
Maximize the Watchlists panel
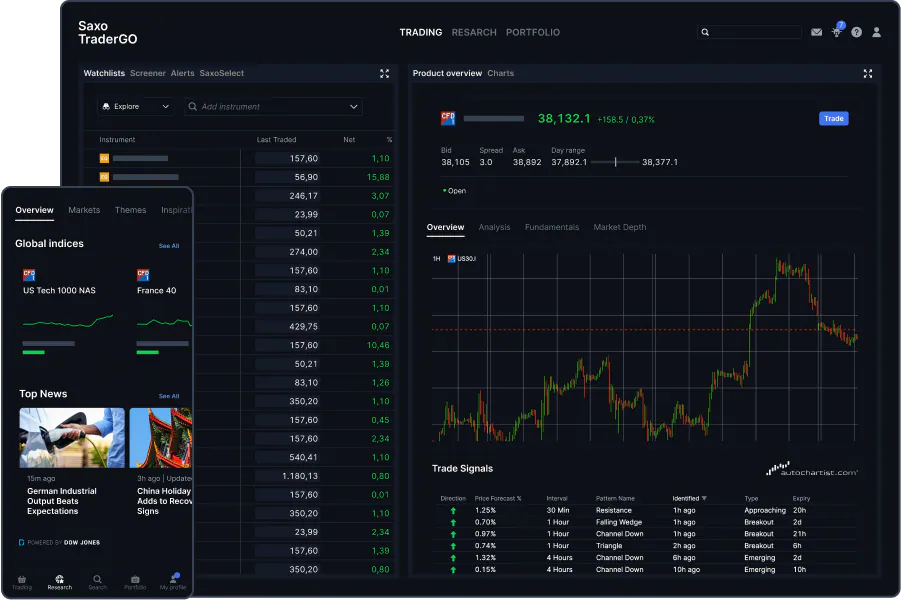(x=384, y=74)
